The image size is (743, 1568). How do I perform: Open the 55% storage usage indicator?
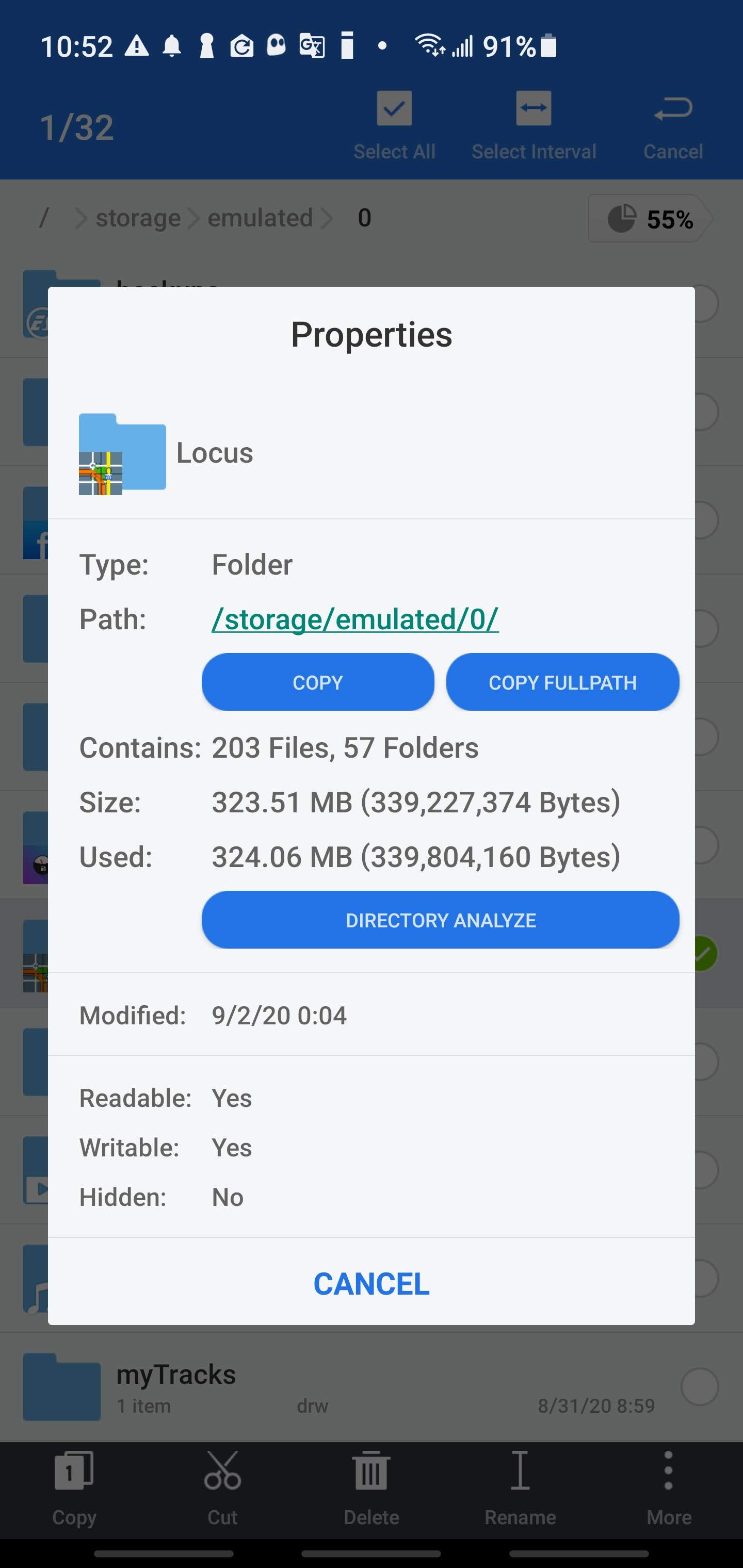651,219
